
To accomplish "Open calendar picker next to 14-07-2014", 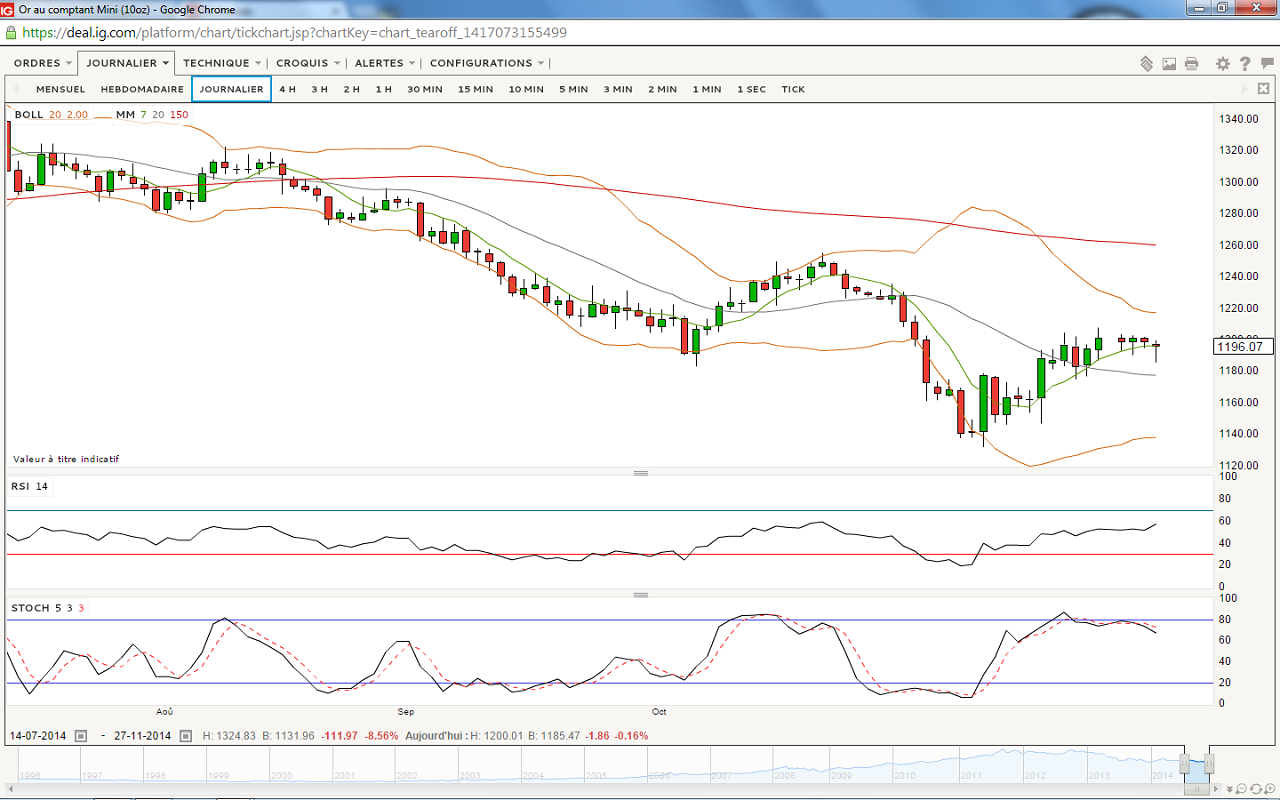I will coord(81,736).
